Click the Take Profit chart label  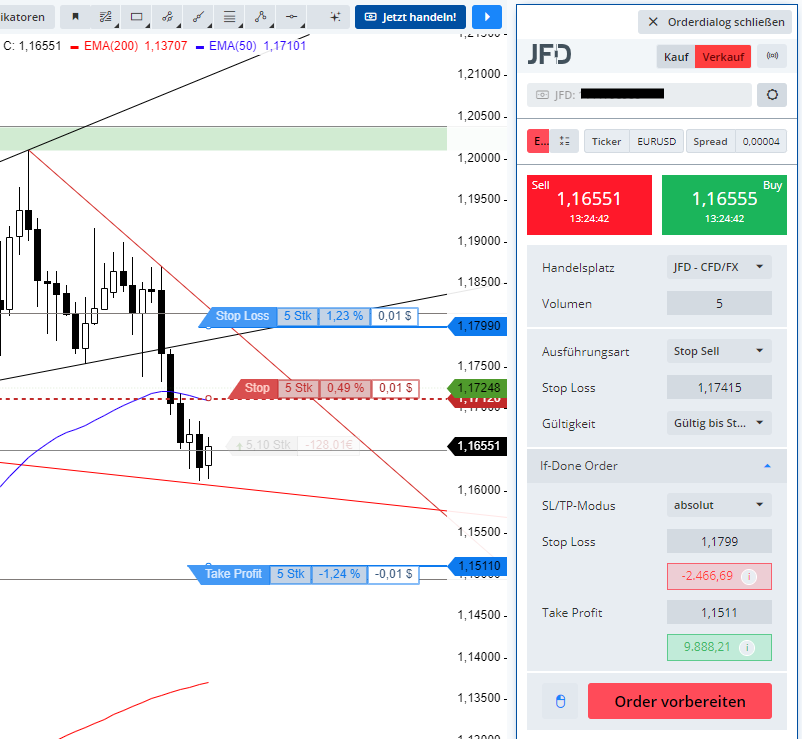(x=233, y=574)
